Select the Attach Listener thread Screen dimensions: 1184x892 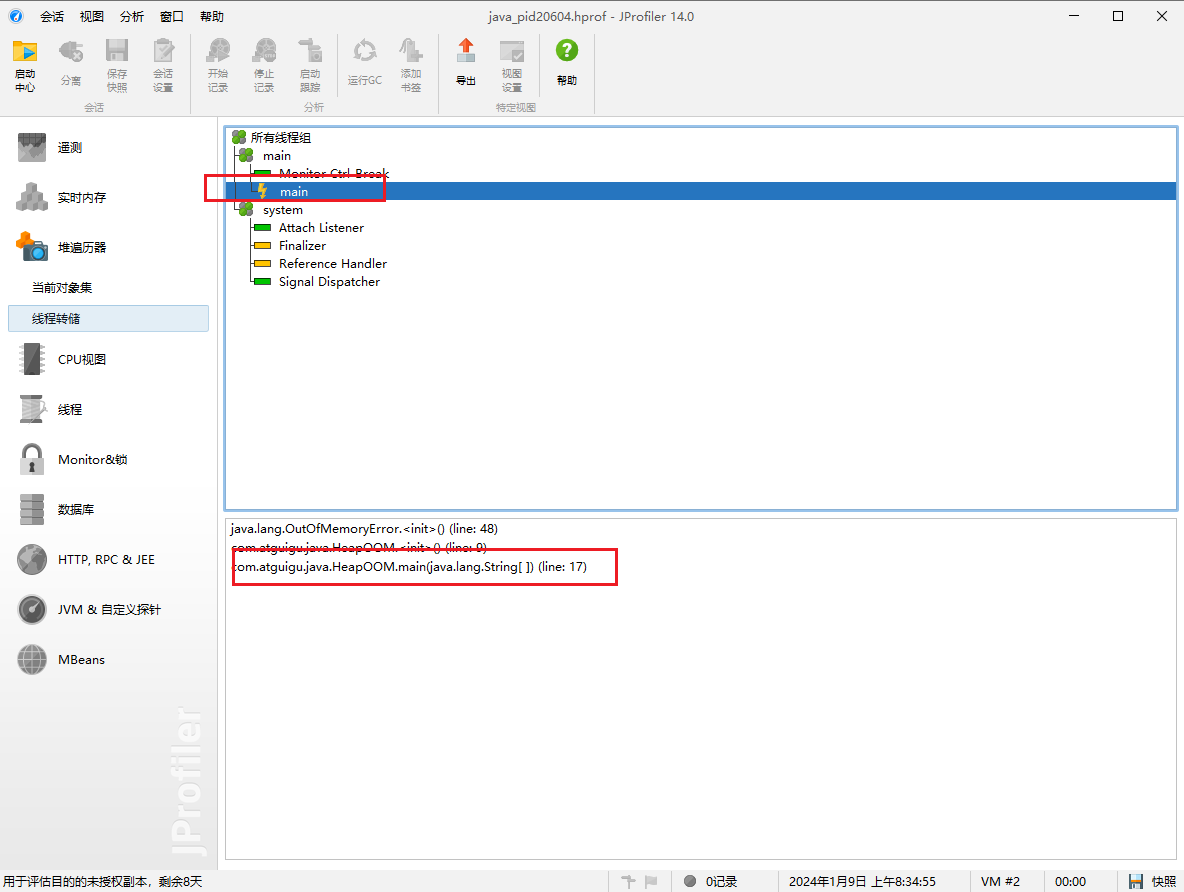click(x=321, y=227)
